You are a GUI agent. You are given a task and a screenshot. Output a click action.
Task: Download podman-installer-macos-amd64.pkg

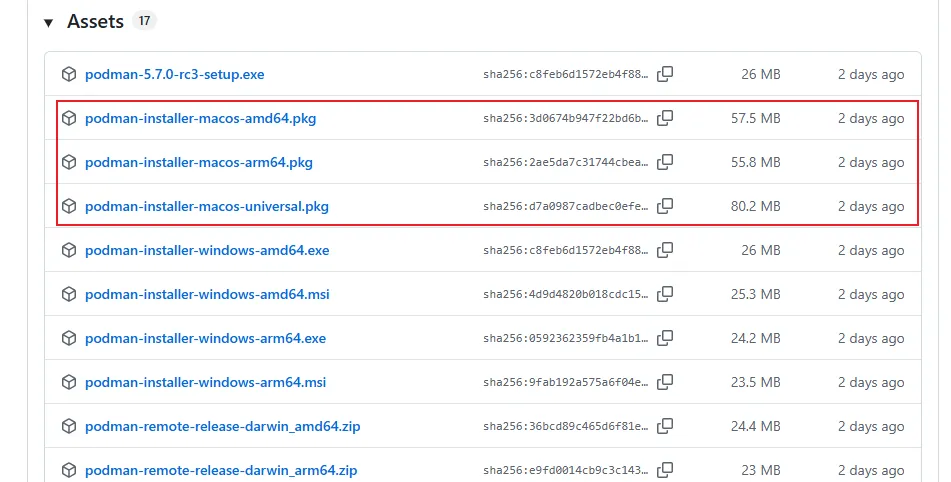click(x=200, y=118)
